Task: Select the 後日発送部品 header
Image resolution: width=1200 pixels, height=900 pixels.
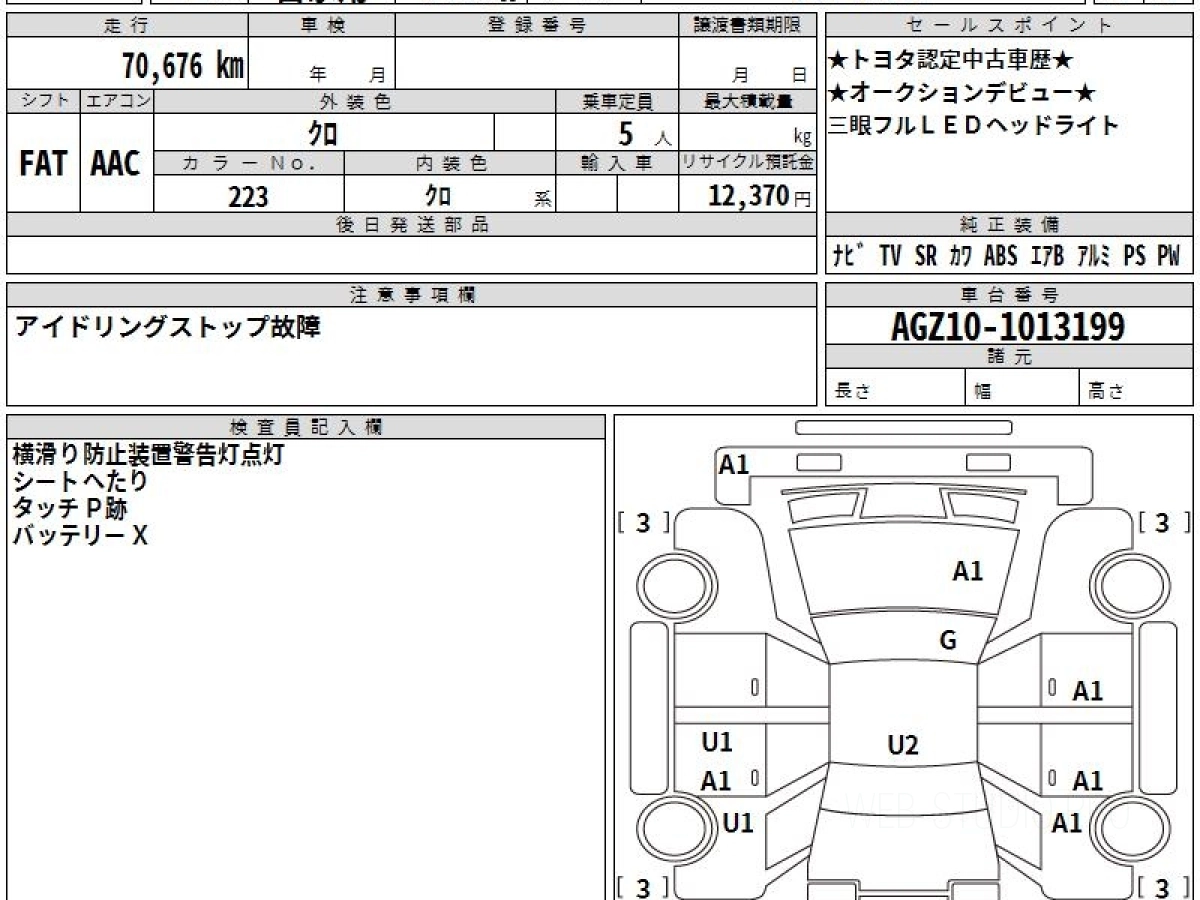Action: pyautogui.click(x=411, y=225)
